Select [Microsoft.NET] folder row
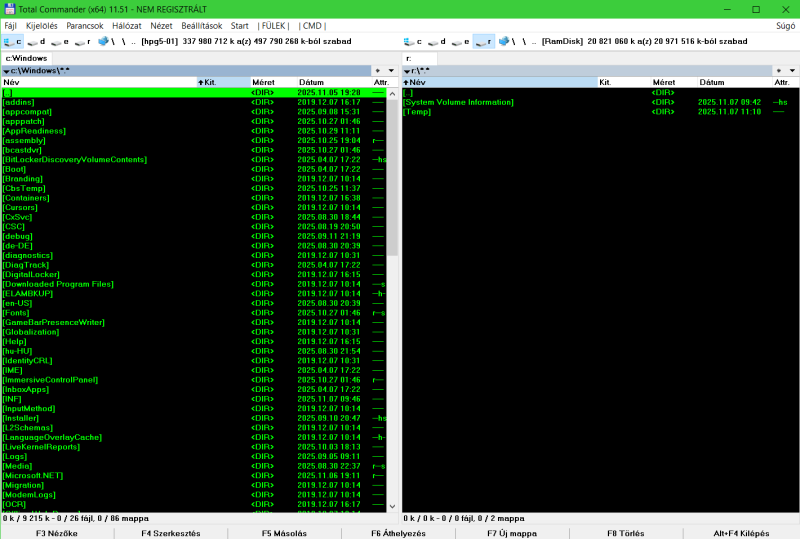Image resolution: width=800 pixels, height=539 pixels. [x=194, y=476]
